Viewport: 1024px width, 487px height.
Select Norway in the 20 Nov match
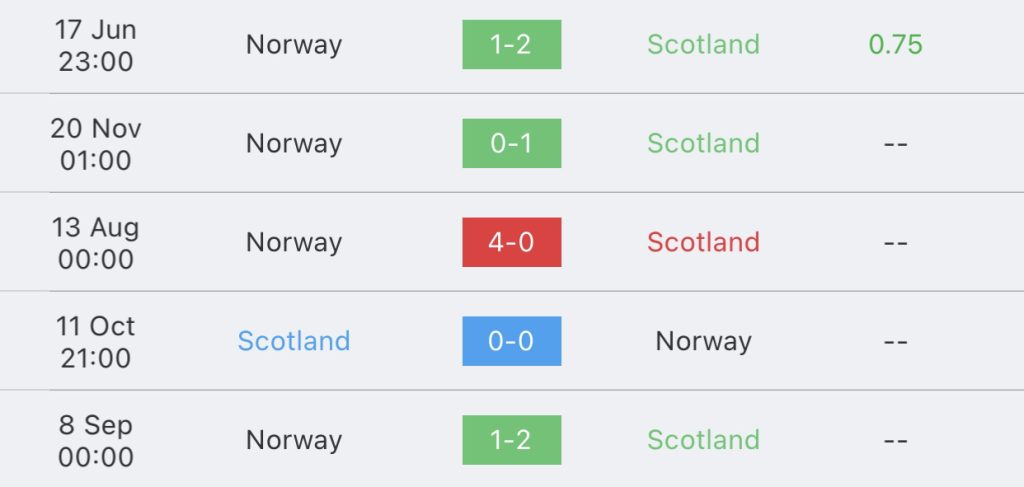tap(294, 144)
